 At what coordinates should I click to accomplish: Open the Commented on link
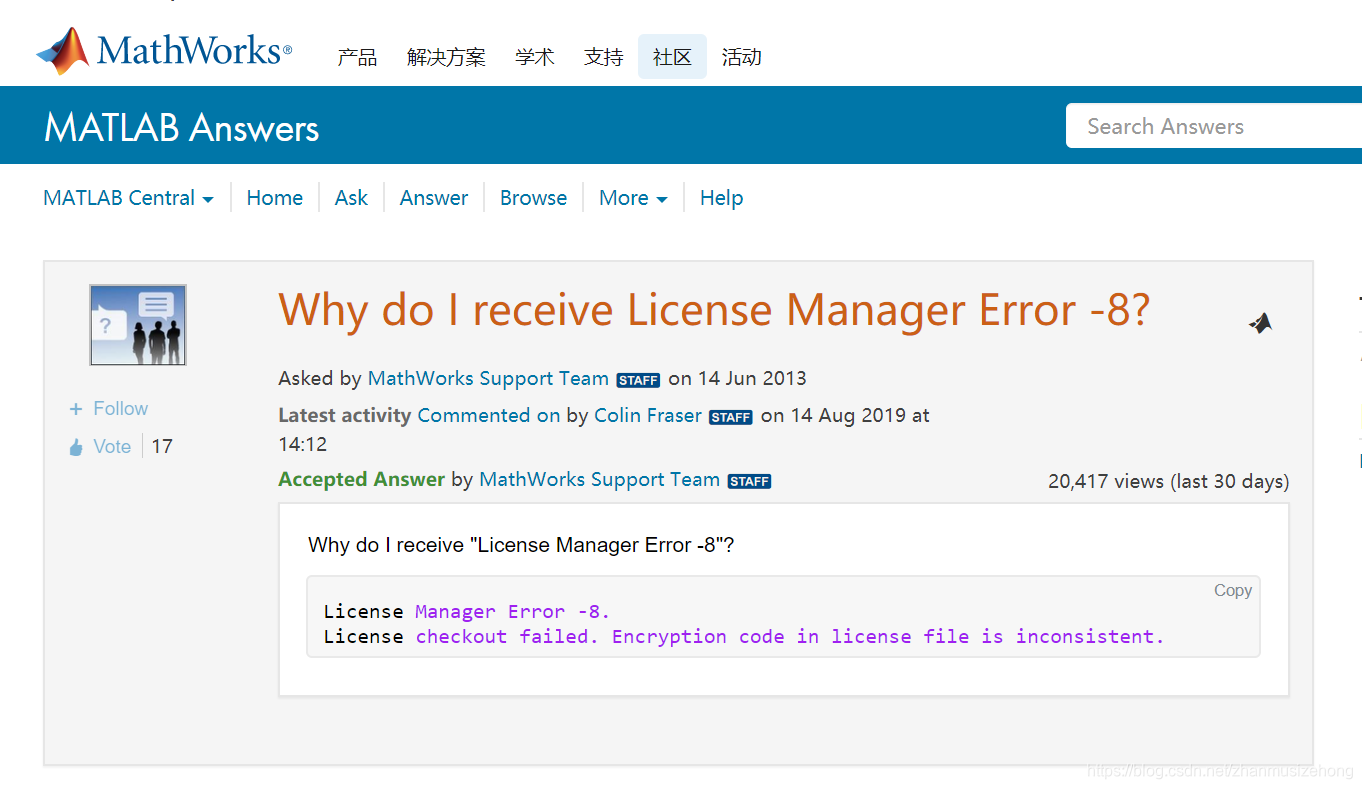[x=488, y=415]
